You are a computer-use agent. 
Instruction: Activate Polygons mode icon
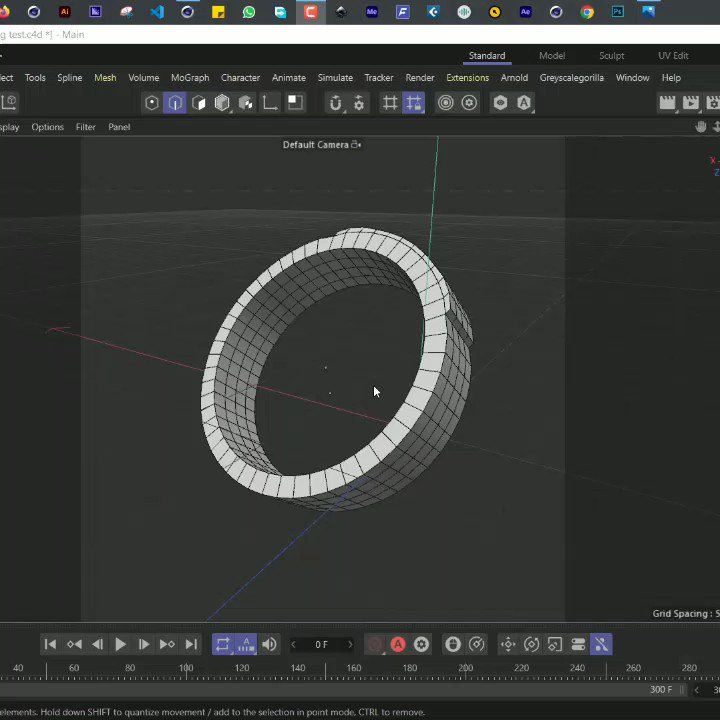click(x=198, y=103)
